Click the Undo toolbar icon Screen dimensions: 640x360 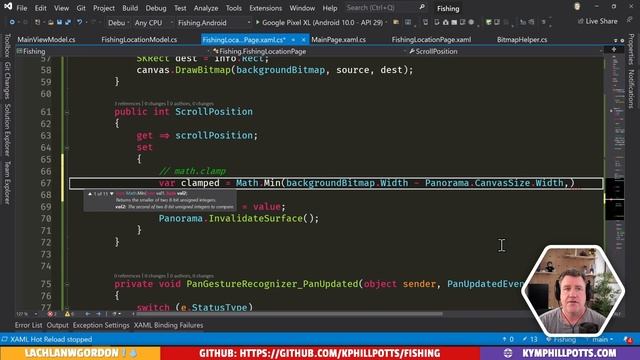80,22
